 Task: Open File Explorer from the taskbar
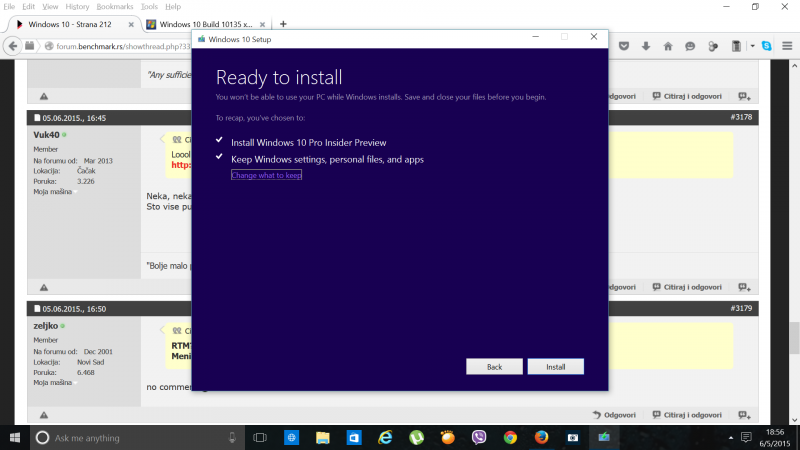coord(322,438)
